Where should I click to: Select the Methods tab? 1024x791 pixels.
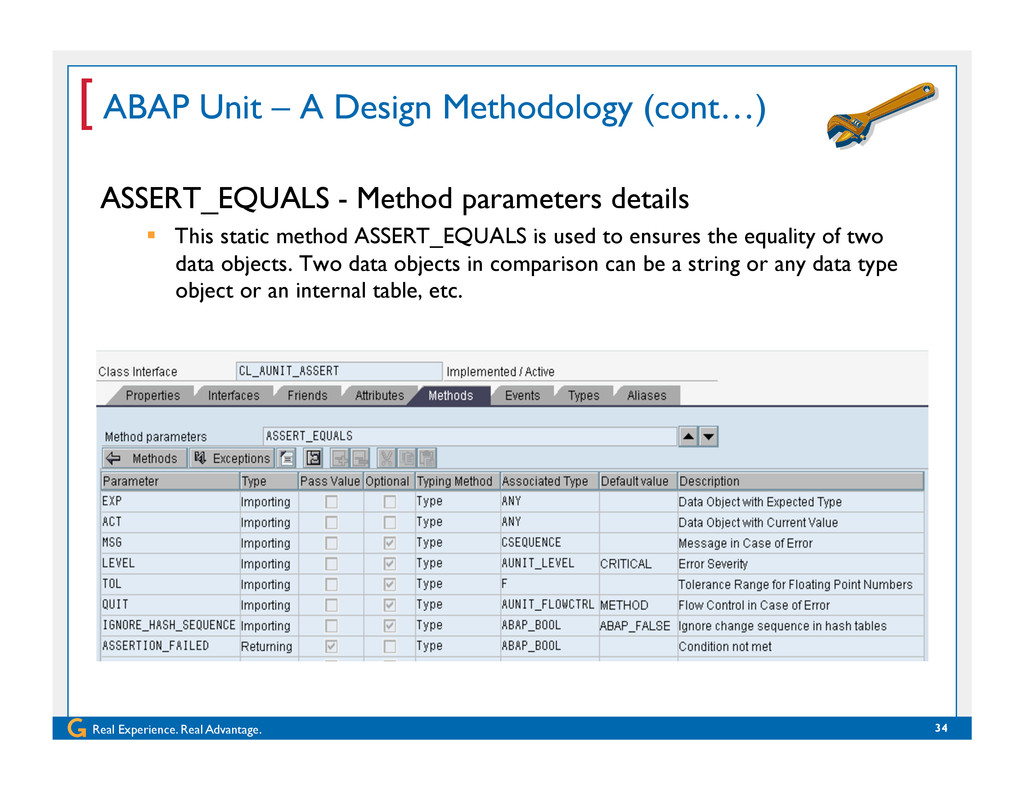pos(450,396)
